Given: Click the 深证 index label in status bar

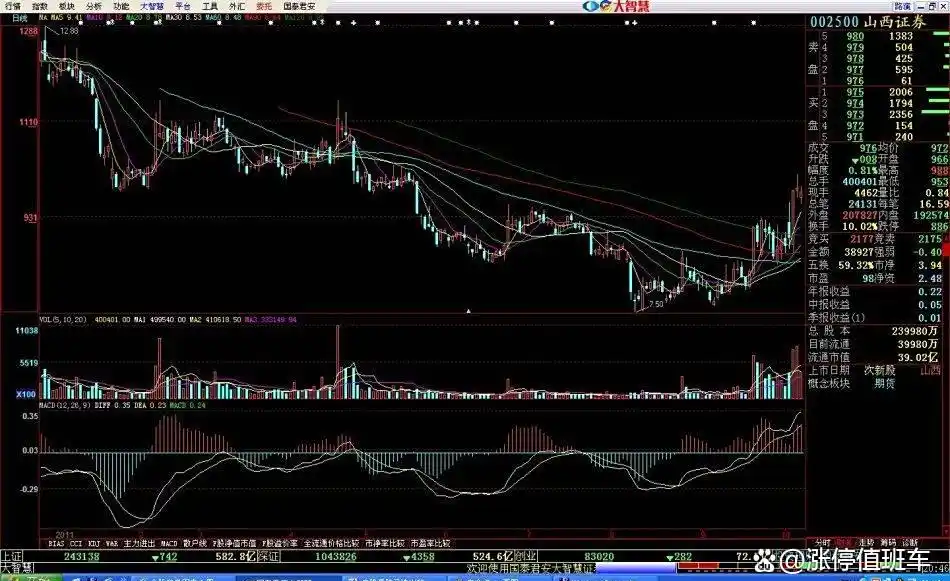Looking at the screenshot, I should point(269,556).
